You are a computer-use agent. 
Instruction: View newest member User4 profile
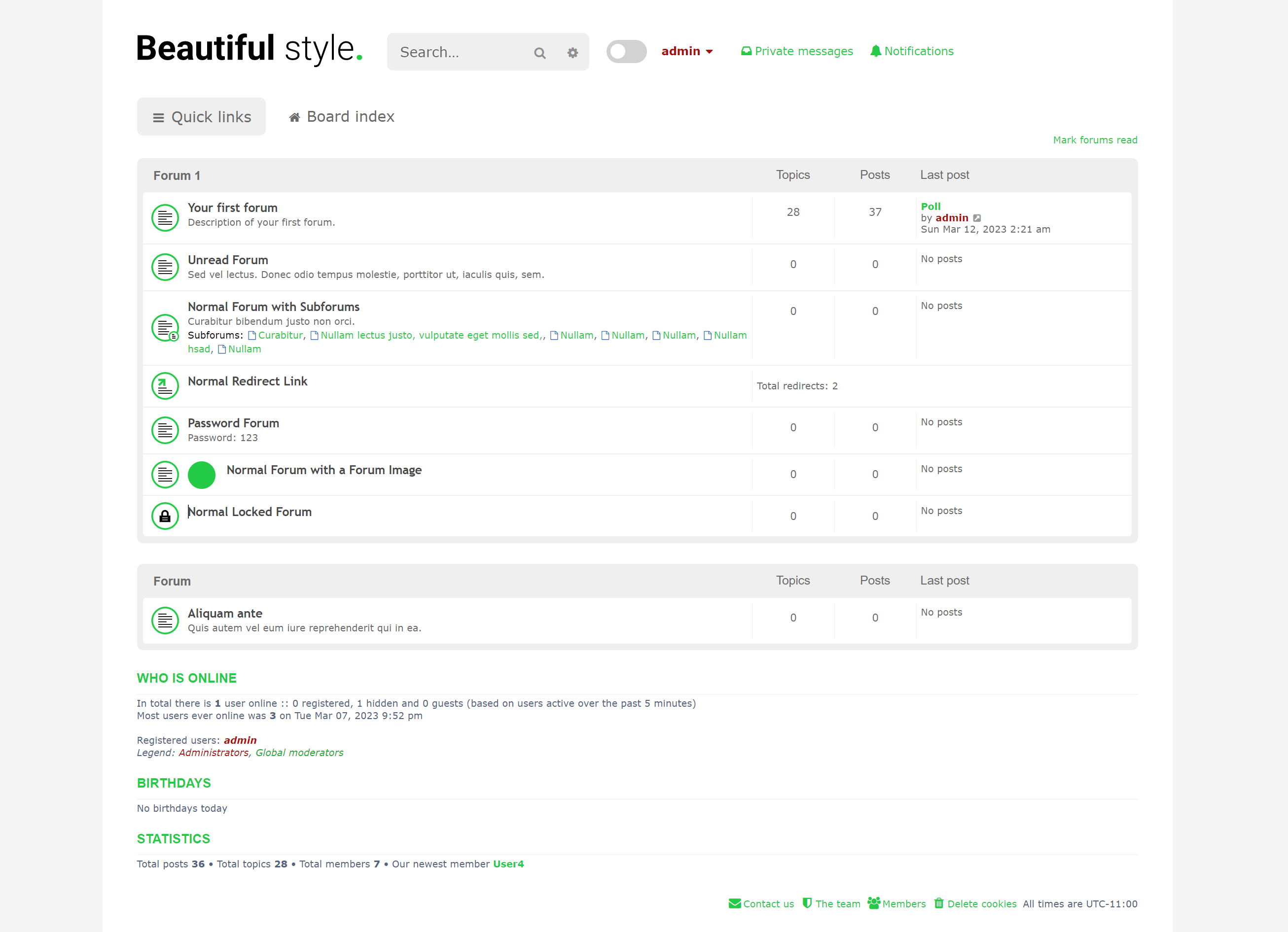pyautogui.click(x=508, y=864)
